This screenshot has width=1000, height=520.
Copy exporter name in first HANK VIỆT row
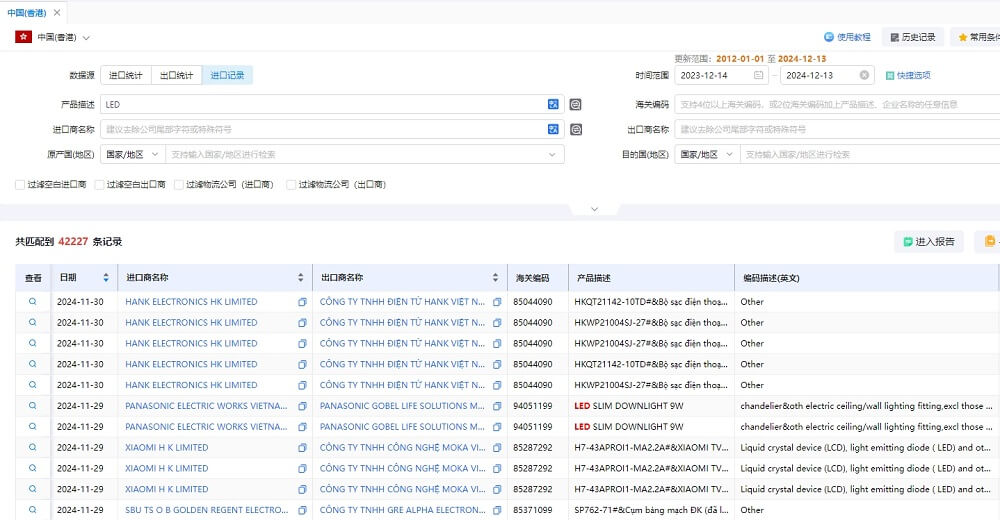point(497,302)
